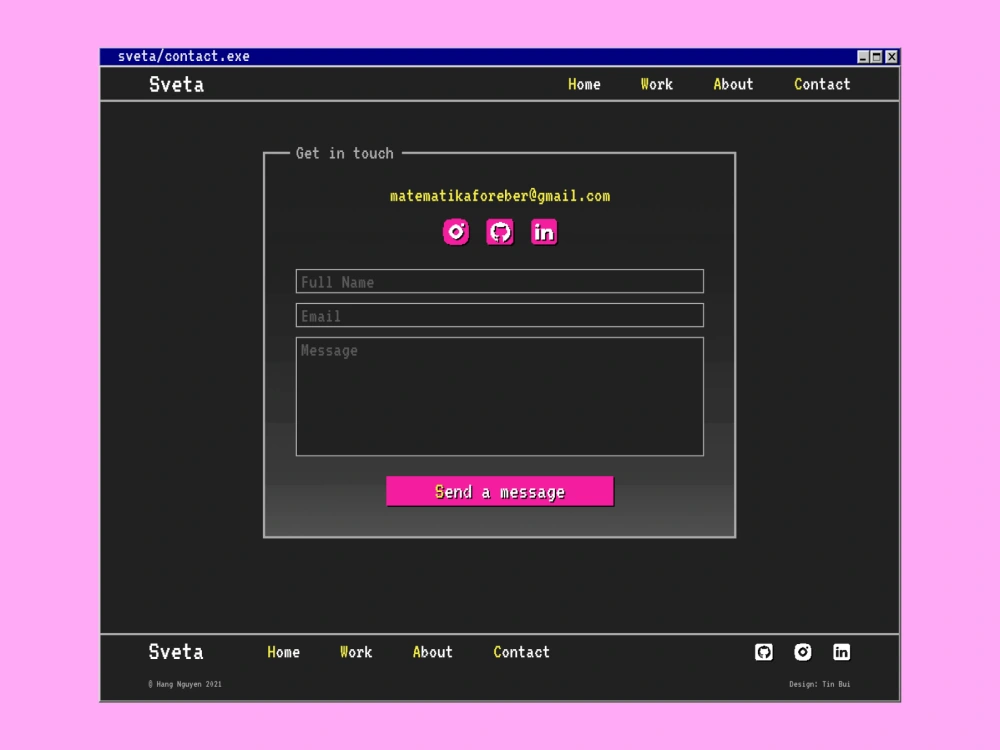Screen dimensions: 1000x750
Task: Open Work in top navigation
Action: (657, 84)
